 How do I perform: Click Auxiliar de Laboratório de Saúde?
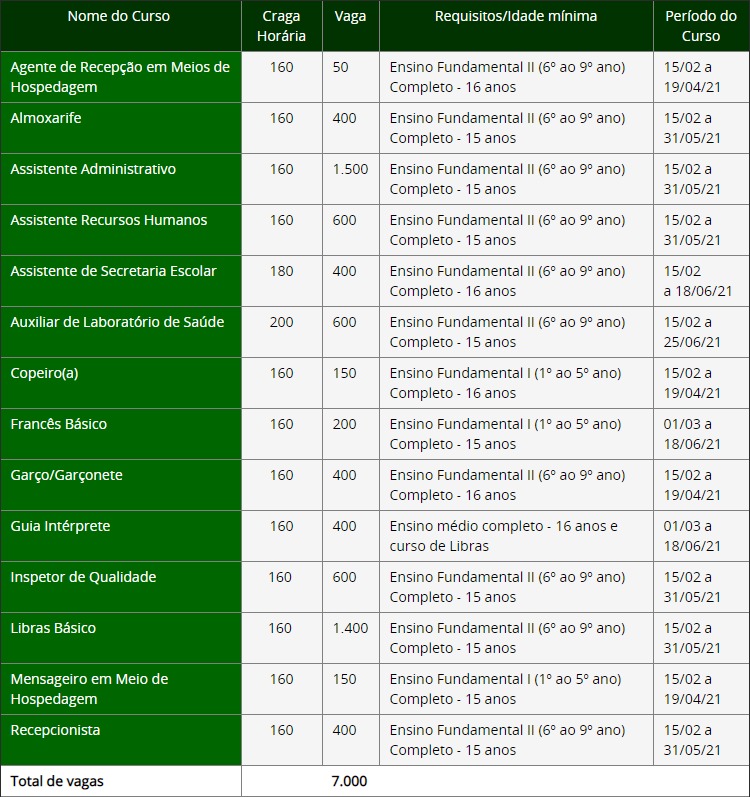click(x=117, y=322)
